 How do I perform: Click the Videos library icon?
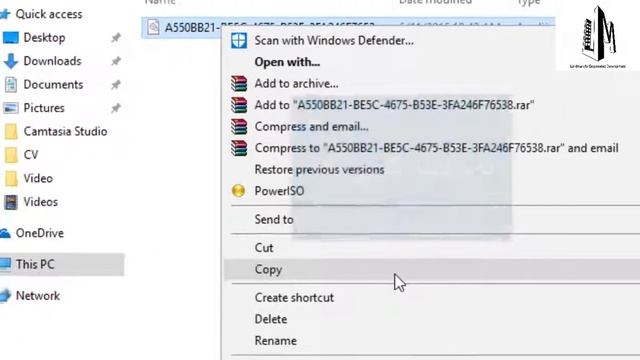coord(11,202)
